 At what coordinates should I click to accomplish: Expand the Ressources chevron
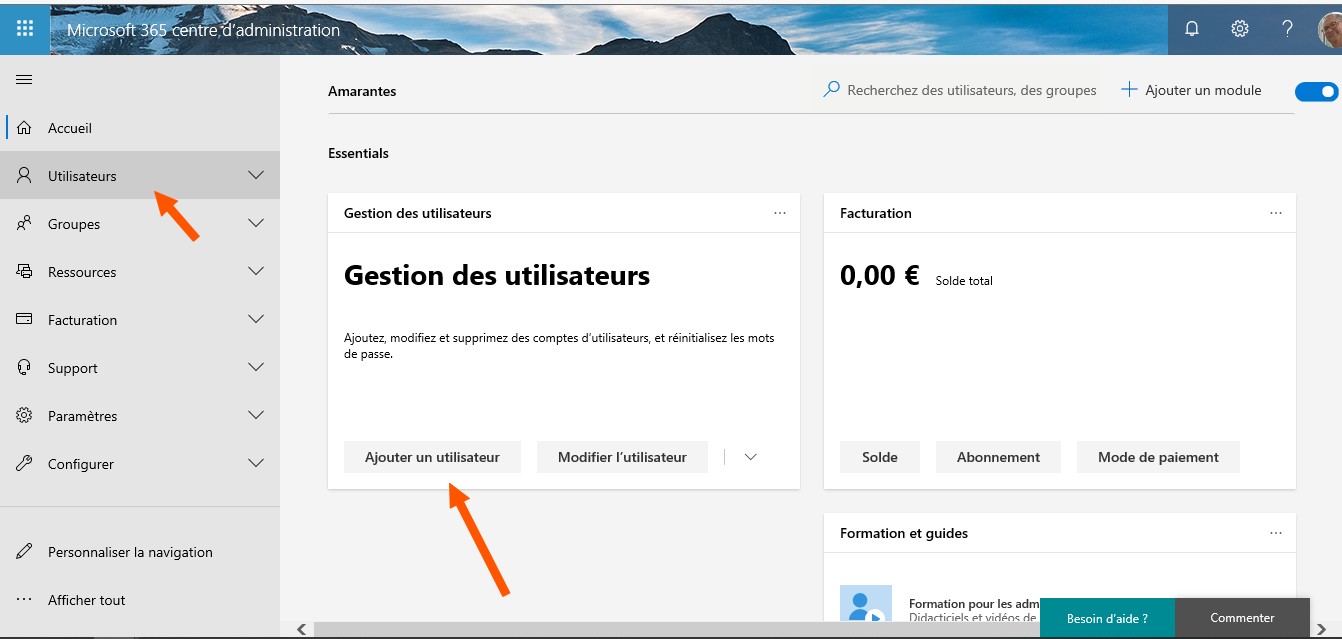256,271
